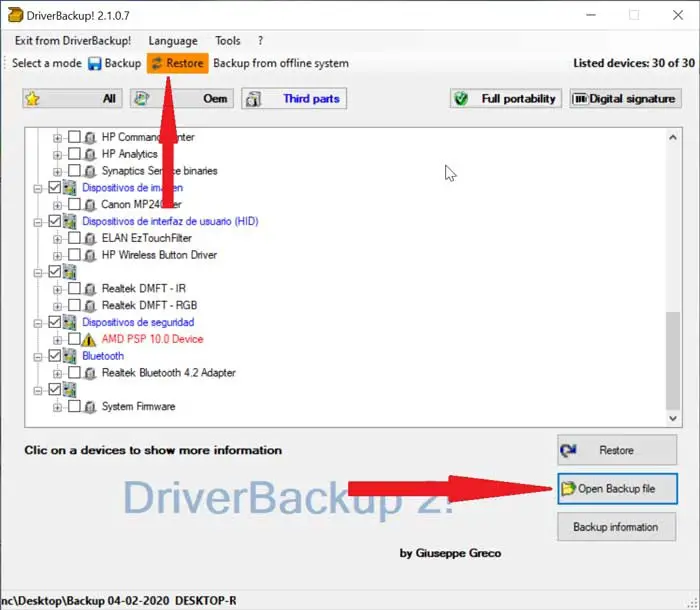Minimize the DriverBackup window
700x610 pixels.
(x=591, y=15)
